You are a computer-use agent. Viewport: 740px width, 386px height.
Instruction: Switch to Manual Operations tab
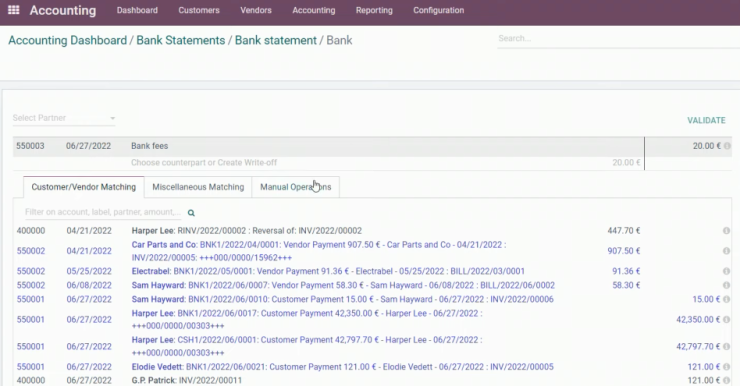point(295,187)
